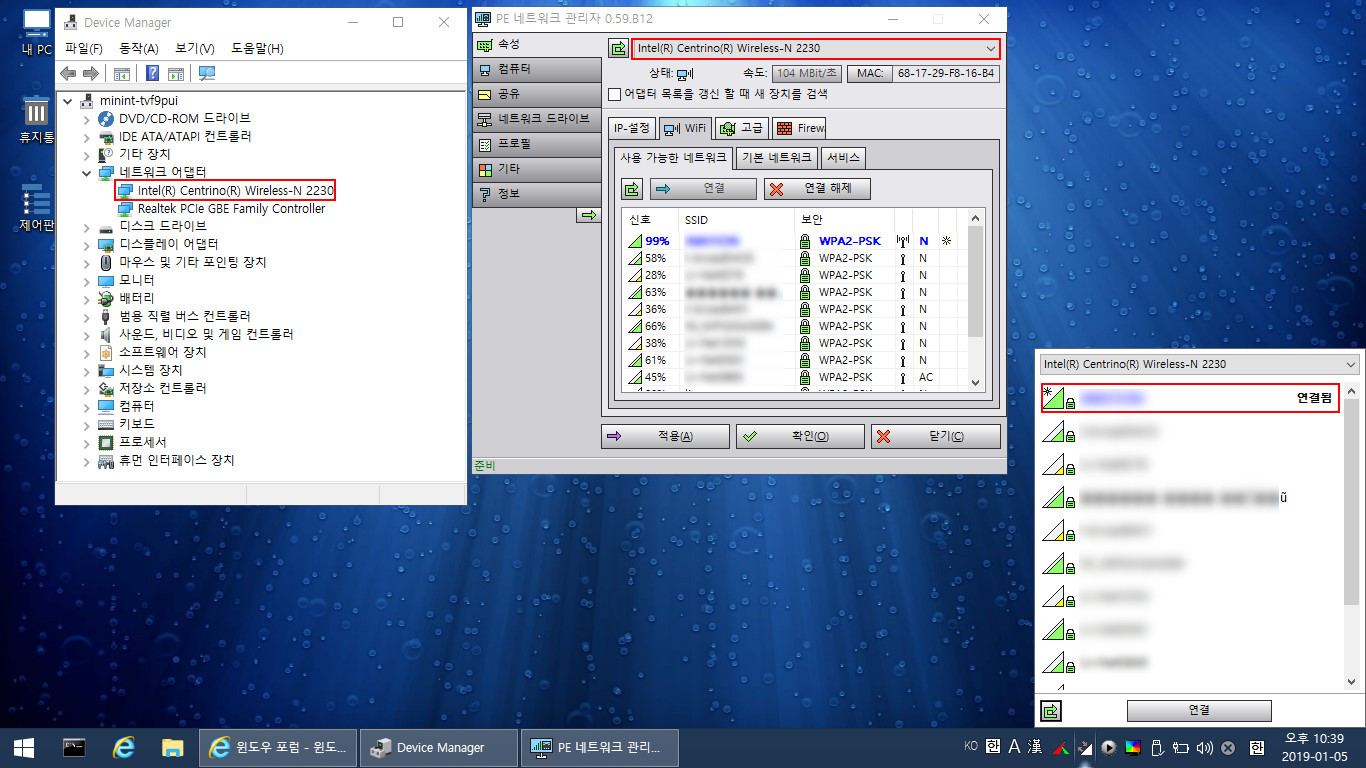Switch to the 기본 네트워크 tab
The width and height of the screenshot is (1366, 768).
(777, 158)
